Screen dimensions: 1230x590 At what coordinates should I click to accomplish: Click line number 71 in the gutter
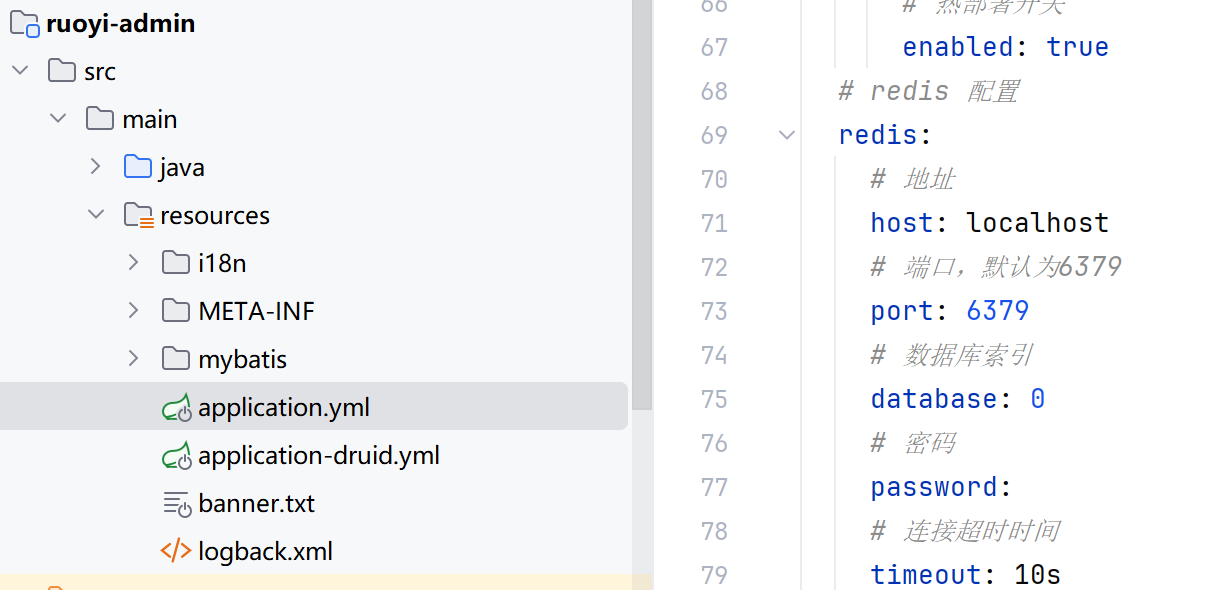(x=714, y=223)
